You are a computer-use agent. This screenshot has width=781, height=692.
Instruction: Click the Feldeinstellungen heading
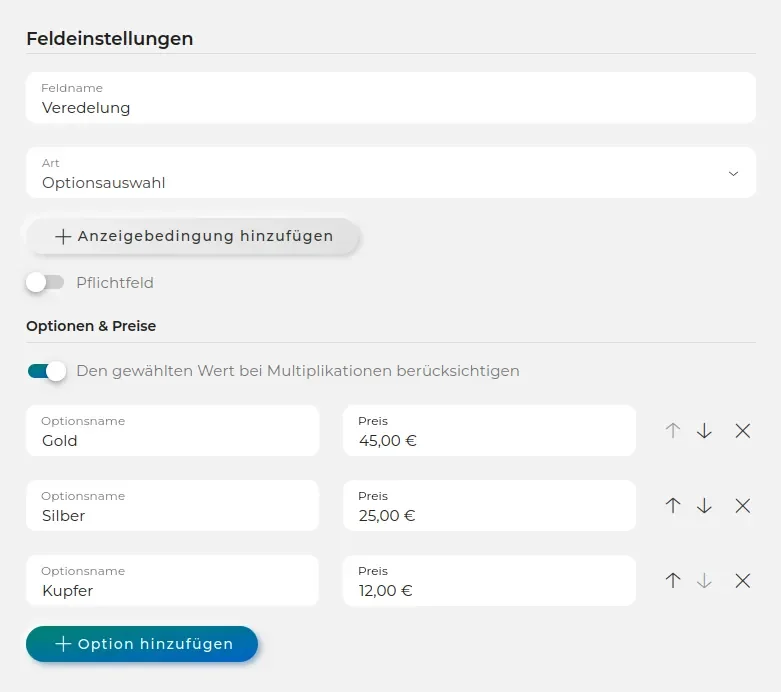point(110,39)
